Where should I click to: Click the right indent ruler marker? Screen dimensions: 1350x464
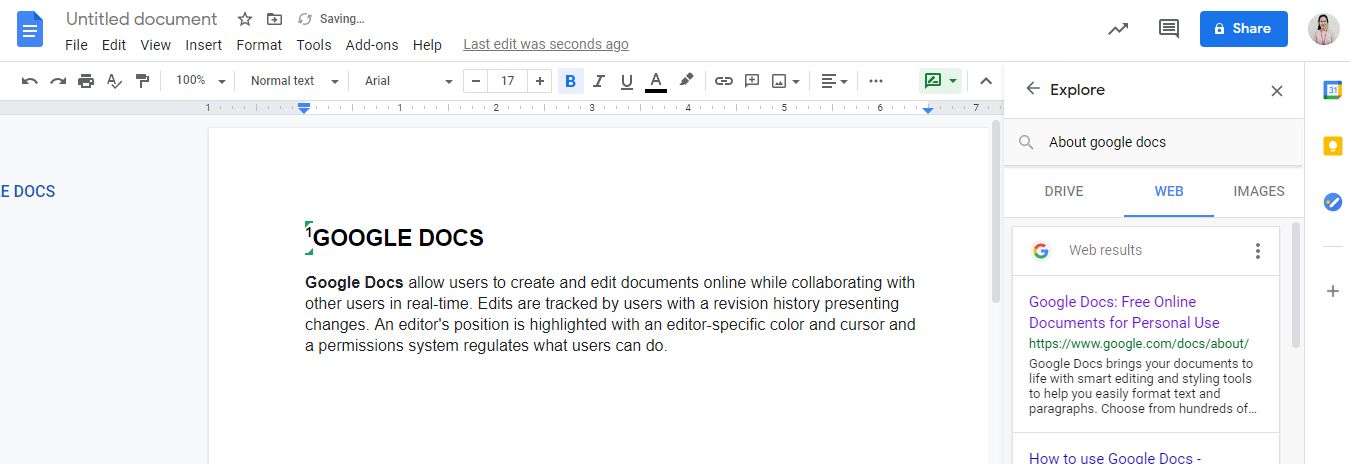coord(928,109)
